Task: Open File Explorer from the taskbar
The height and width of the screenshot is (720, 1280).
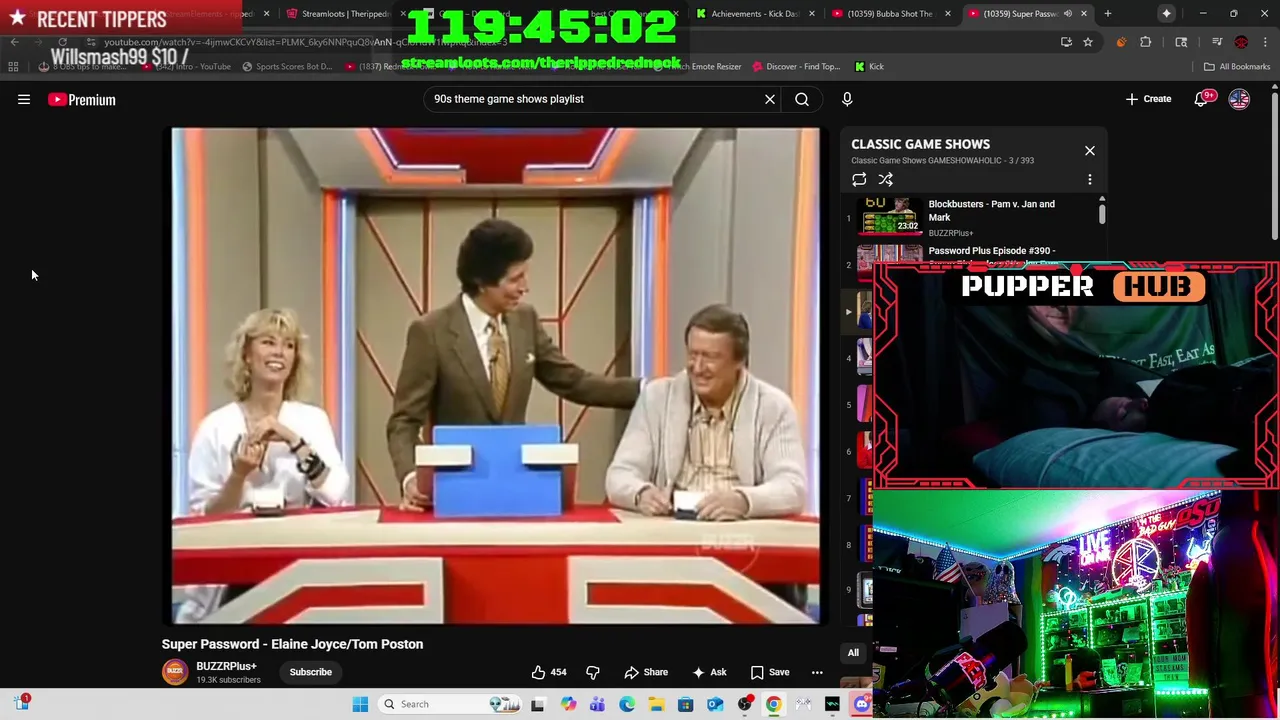Action: [656, 704]
